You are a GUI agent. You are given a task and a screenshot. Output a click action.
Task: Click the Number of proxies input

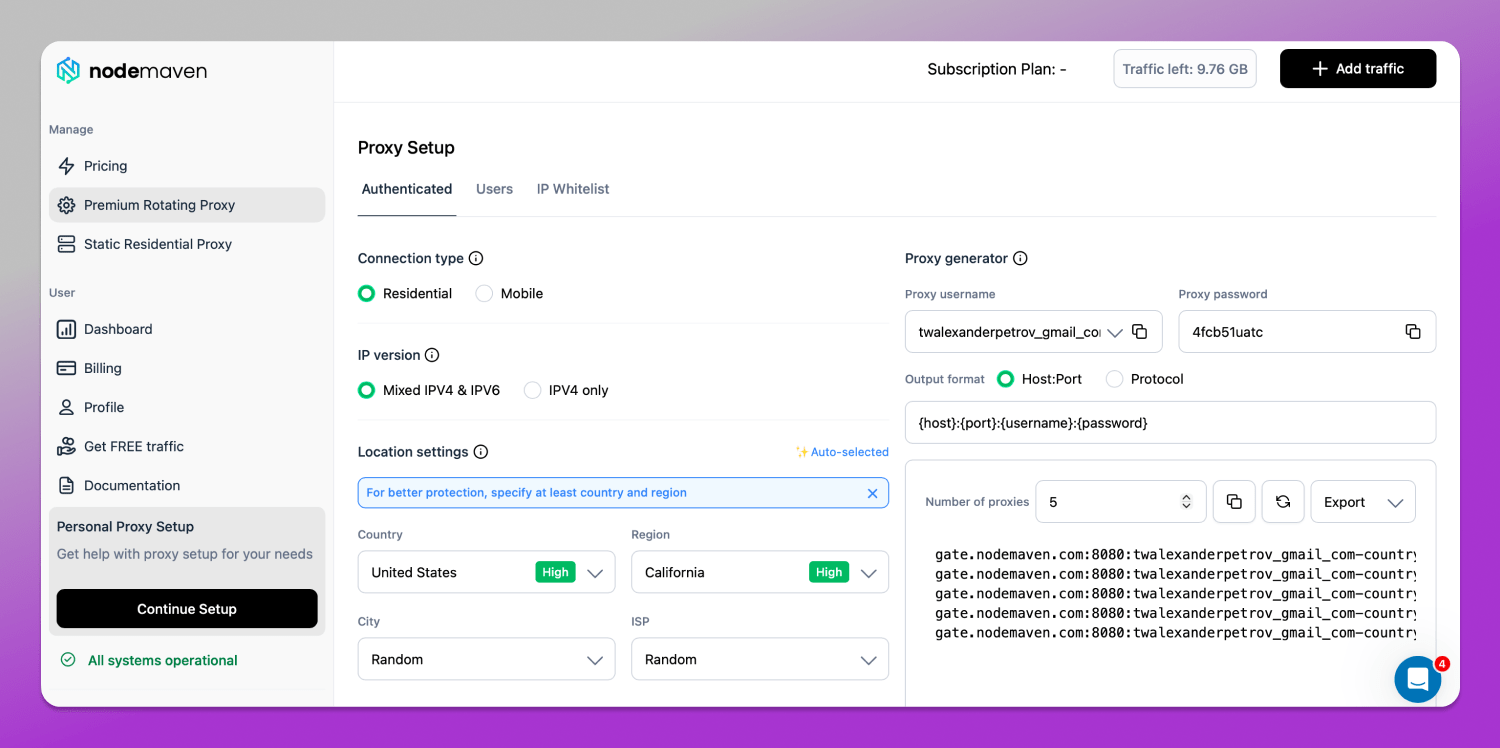click(1120, 502)
